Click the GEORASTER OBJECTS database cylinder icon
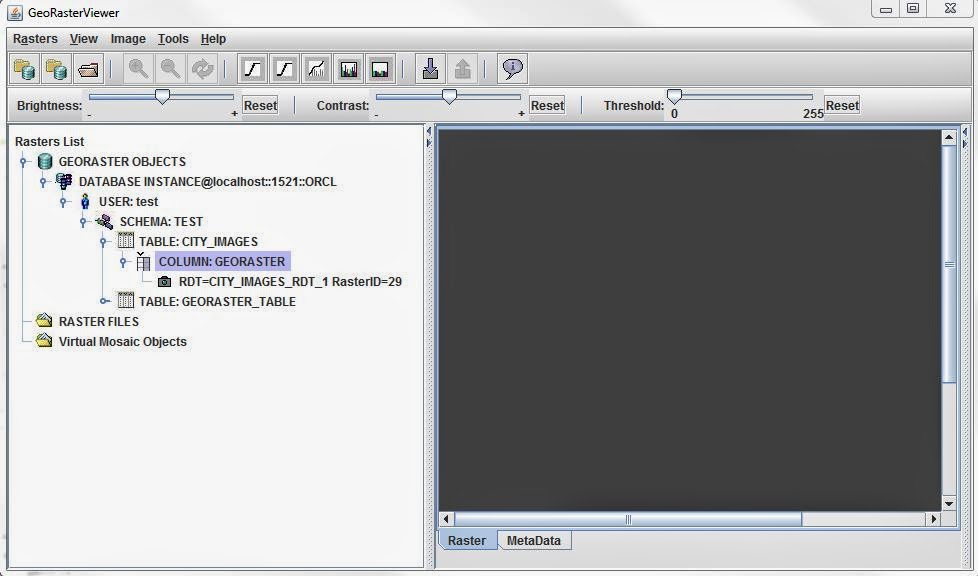This screenshot has height=576, width=978. coord(45,162)
